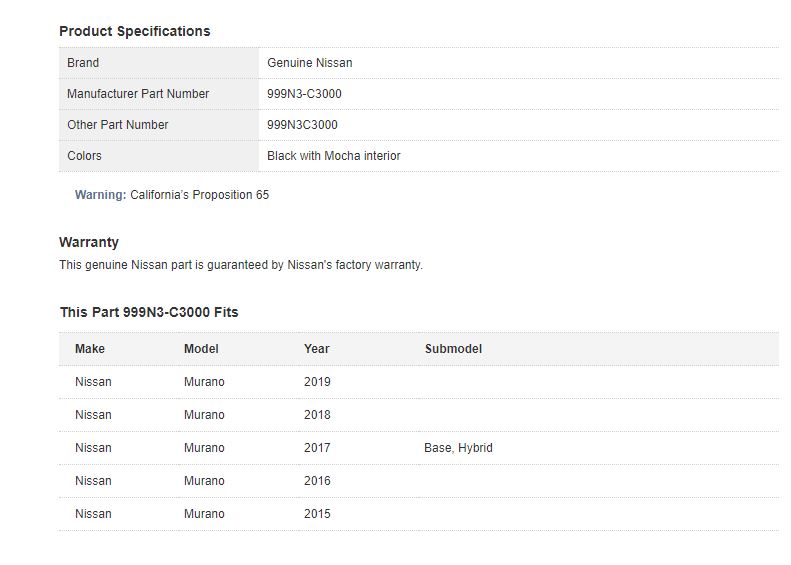The image size is (791, 565).
Task: Click Nissan in the 2017 row
Action: click(93, 448)
